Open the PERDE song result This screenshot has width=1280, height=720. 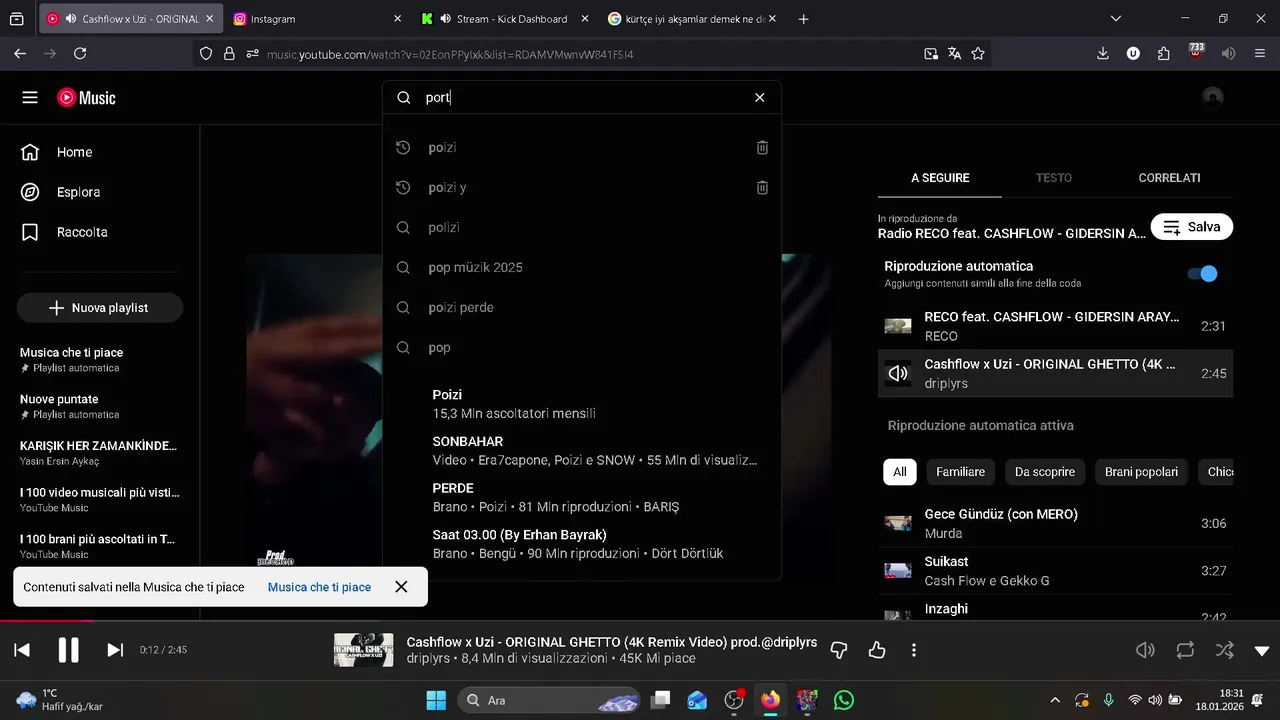click(582, 497)
